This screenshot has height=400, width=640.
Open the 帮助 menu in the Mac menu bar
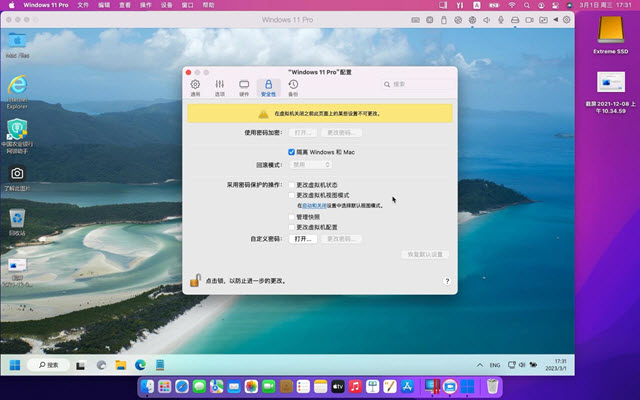tap(208, 5)
